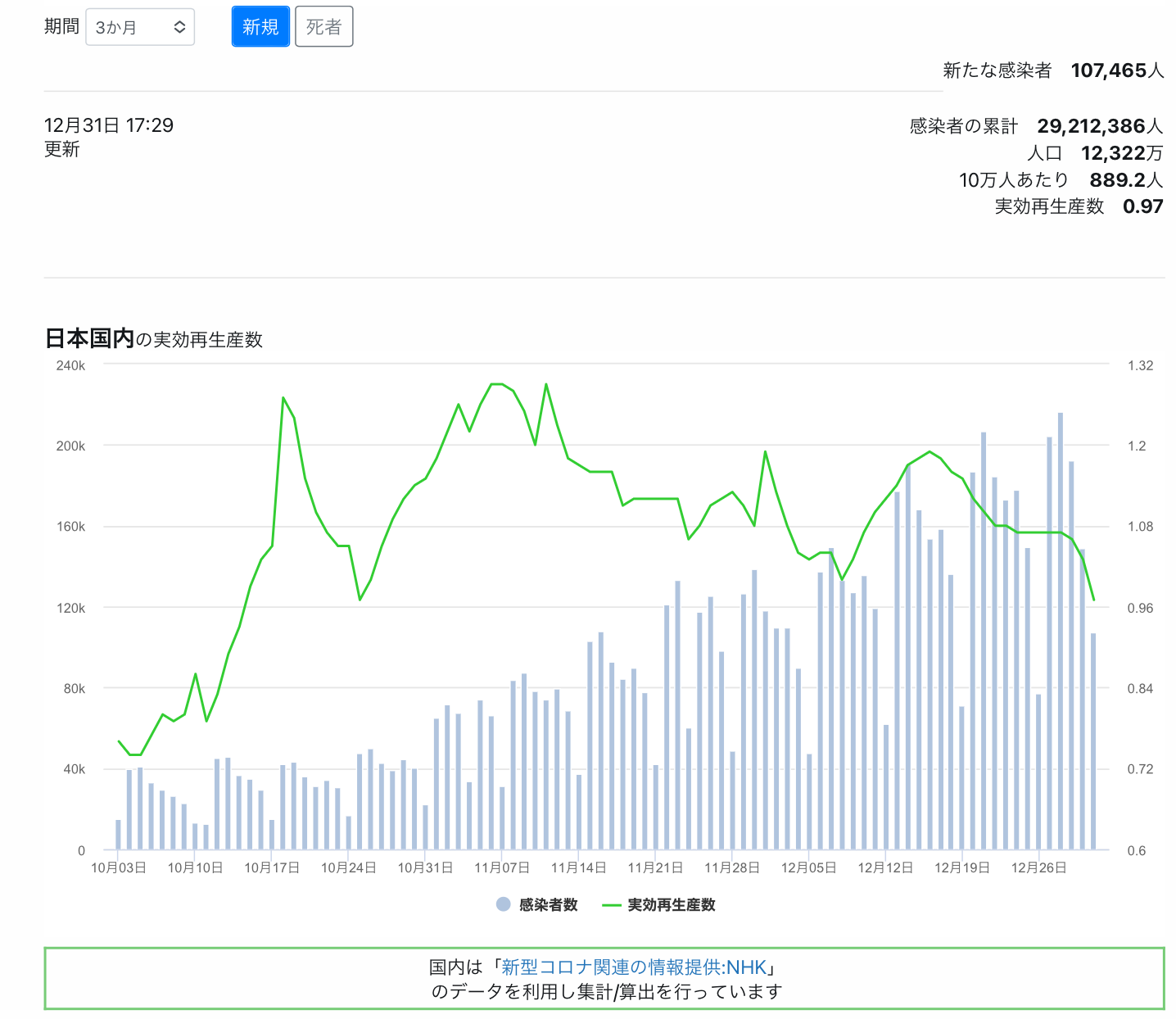Click the 10月03日 x-axis date label
This screenshot has height=1019, width=1176.
119,867
